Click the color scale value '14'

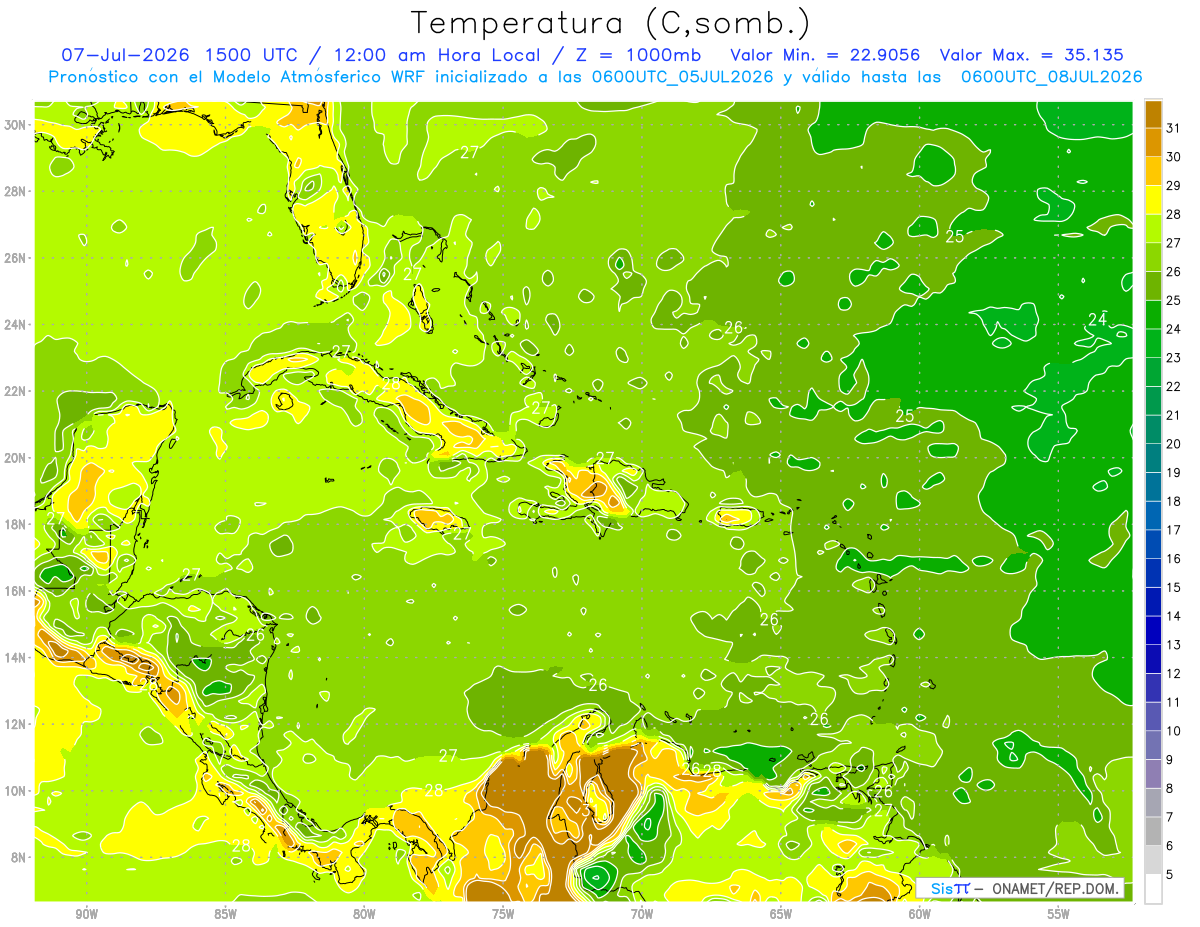click(x=1174, y=616)
